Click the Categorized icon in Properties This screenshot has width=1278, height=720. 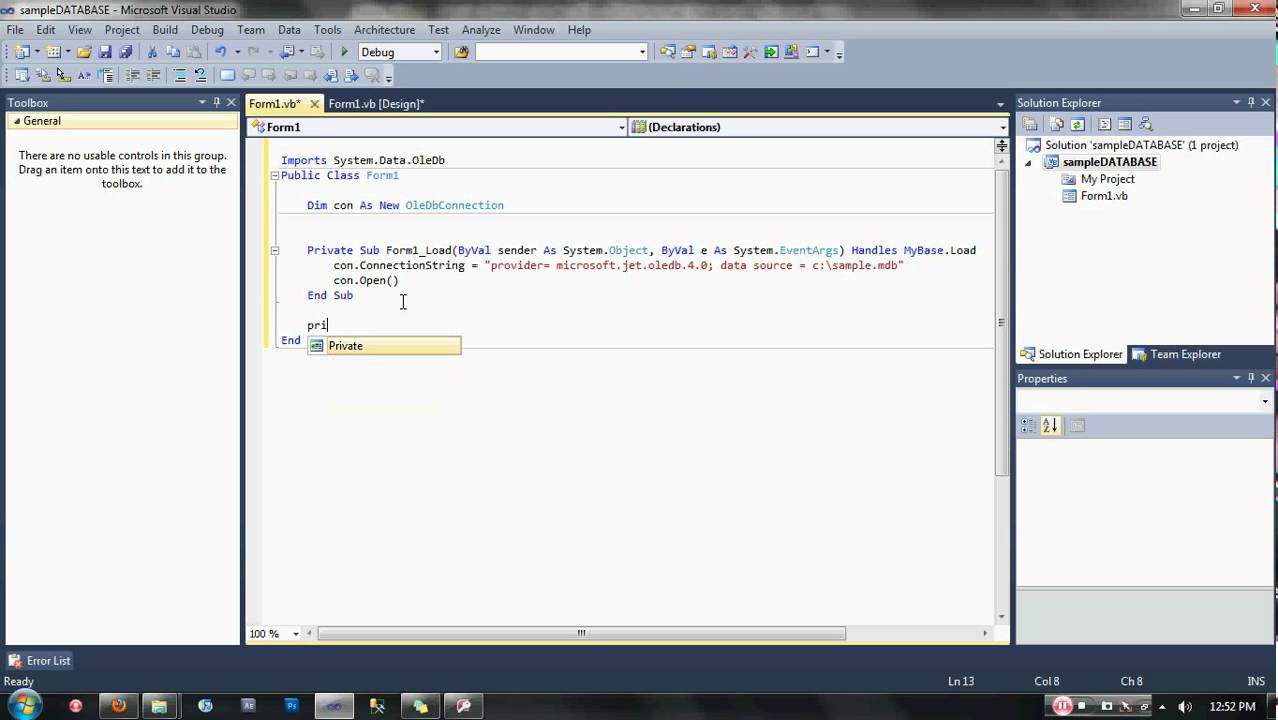point(1027,425)
